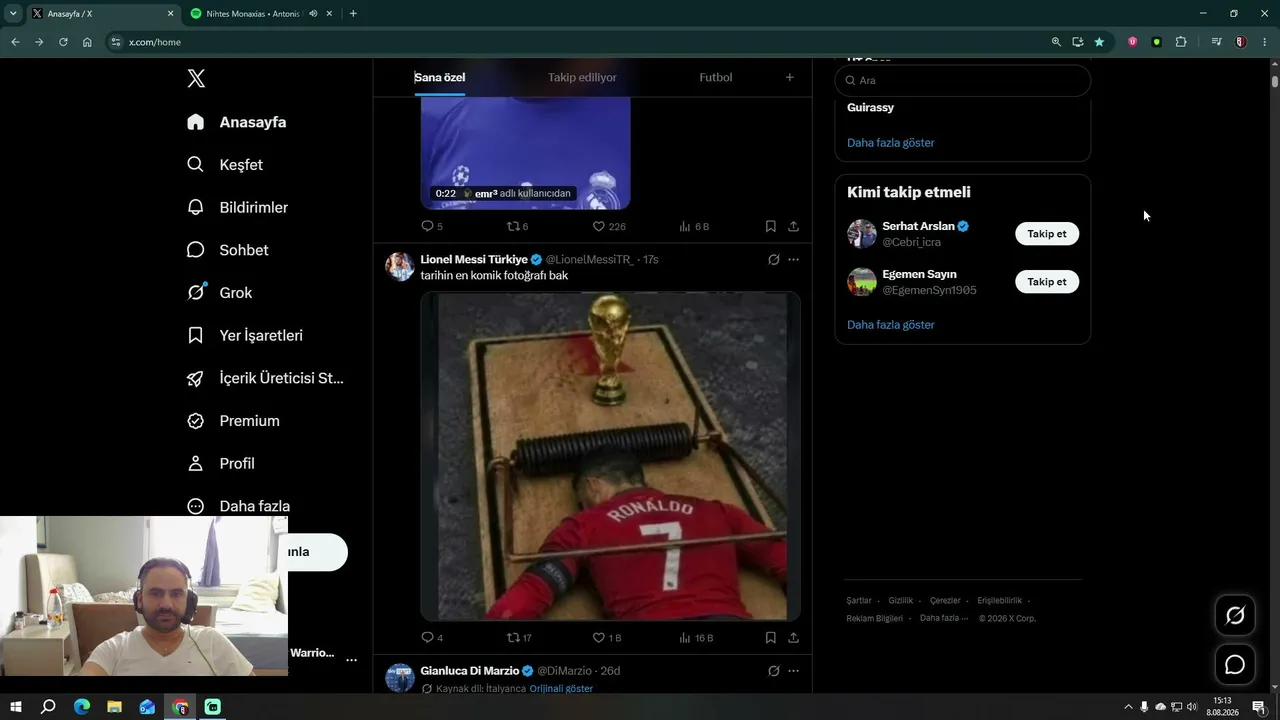The image size is (1280, 720).
Task: Reply to the video post with 5 replies
Action: click(x=432, y=226)
